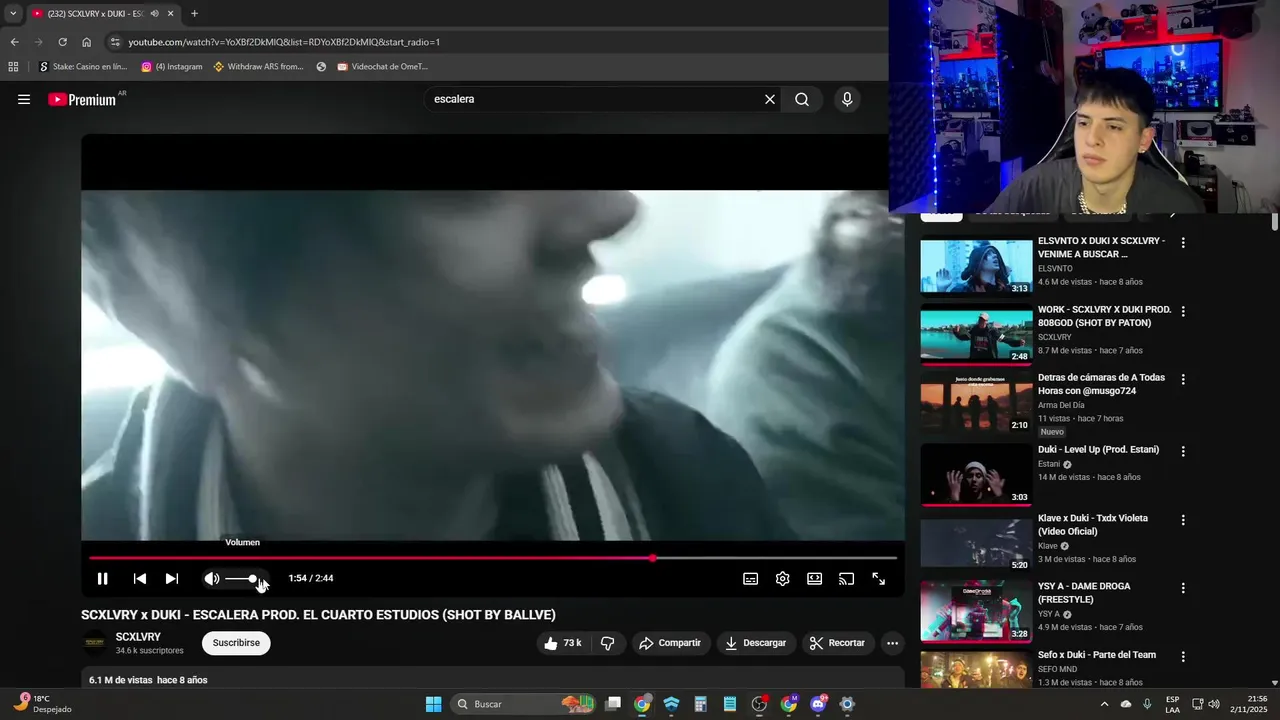
Task: Open the WORK - SCXLVRY X DUKI thumbnail
Action: pos(976,335)
